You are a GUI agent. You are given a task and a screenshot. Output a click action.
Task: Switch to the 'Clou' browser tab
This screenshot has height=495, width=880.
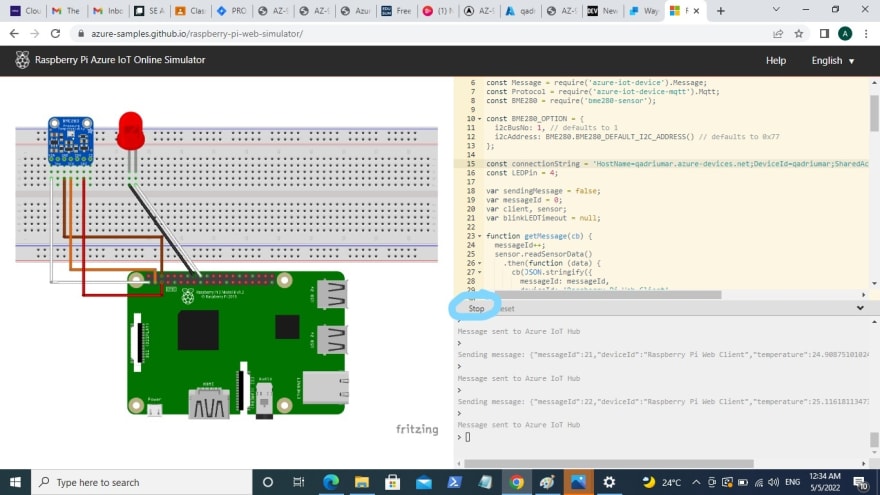tap(25, 11)
